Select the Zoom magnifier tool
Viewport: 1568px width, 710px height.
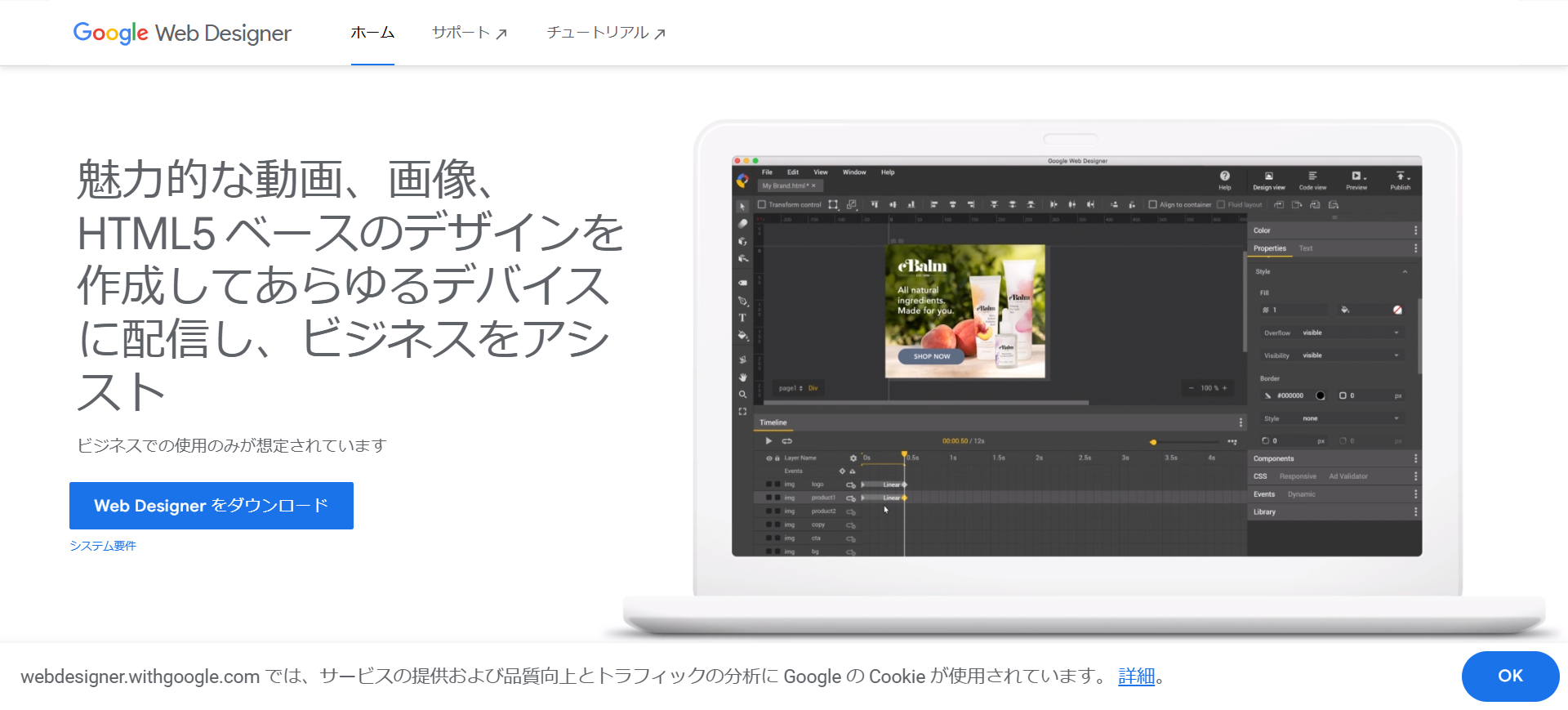[x=742, y=394]
